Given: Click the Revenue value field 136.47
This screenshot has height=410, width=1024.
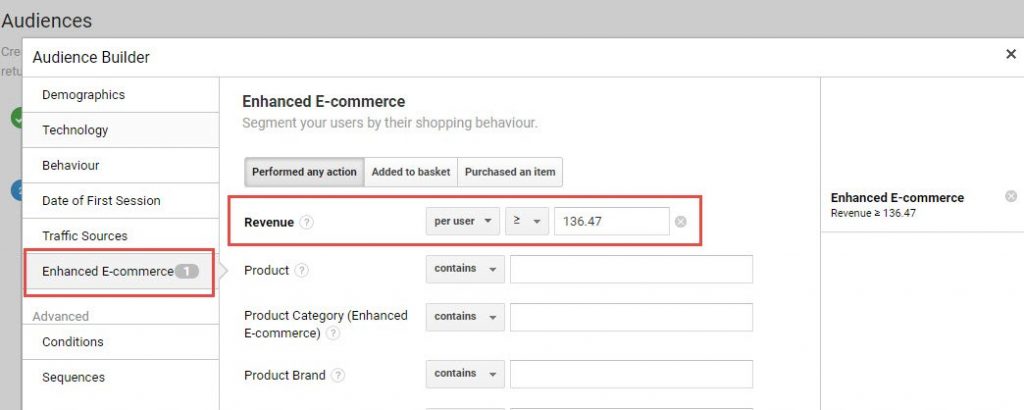Looking at the screenshot, I should 612,221.
